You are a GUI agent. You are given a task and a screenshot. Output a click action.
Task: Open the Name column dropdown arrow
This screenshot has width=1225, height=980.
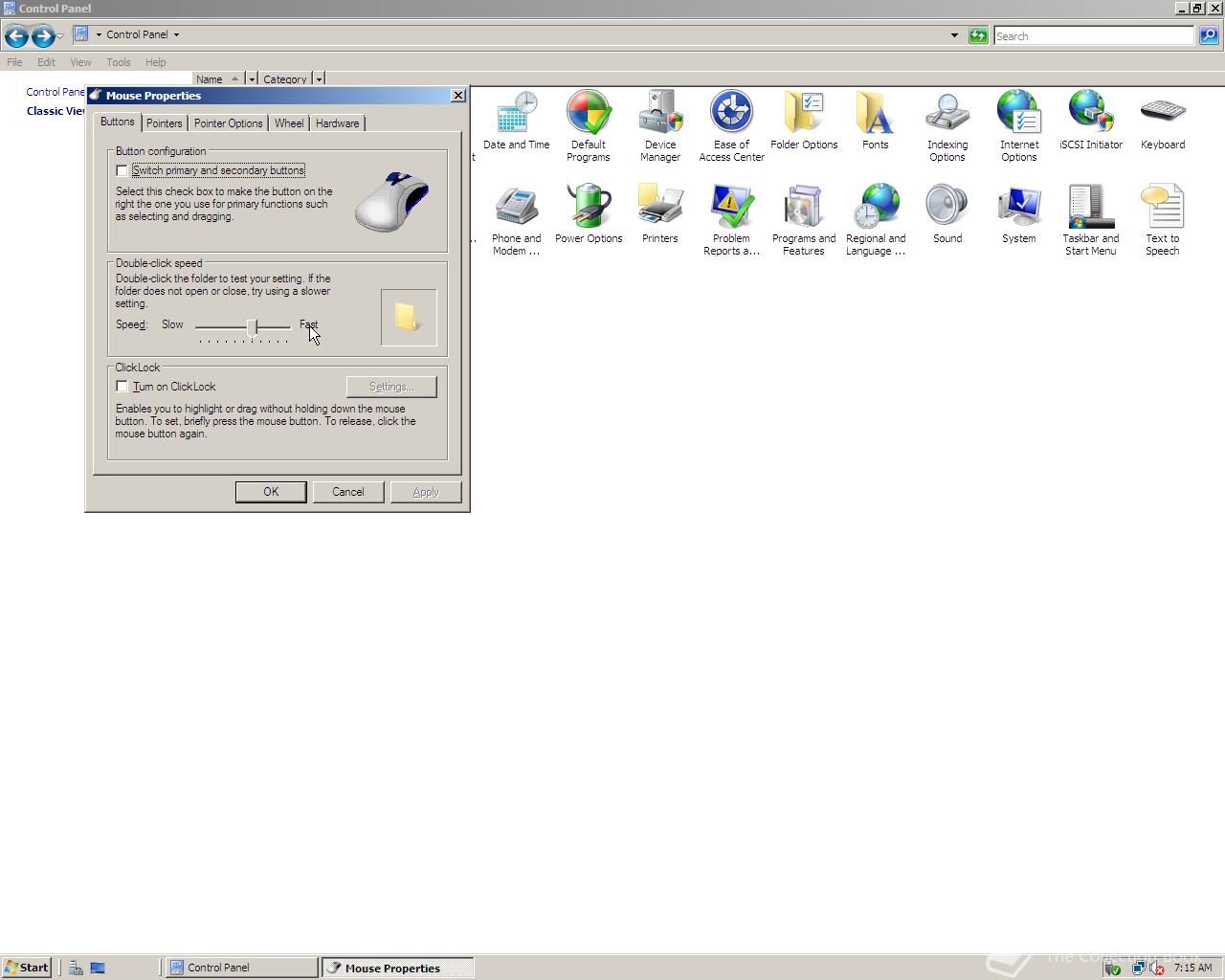(252, 79)
